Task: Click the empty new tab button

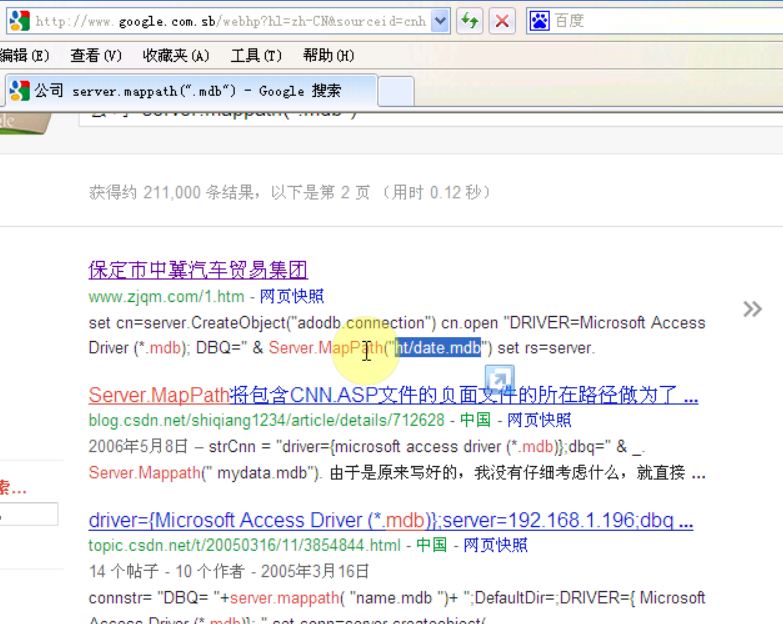Action: (x=395, y=91)
